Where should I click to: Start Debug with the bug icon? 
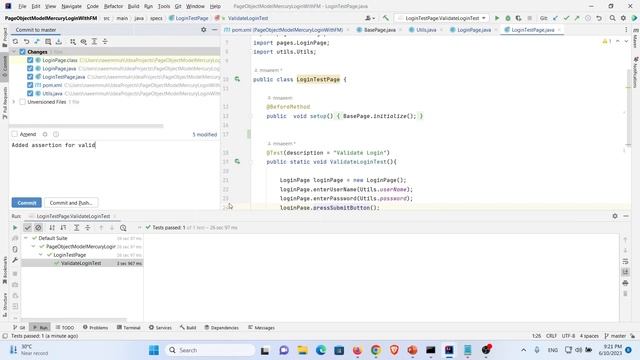(x=508, y=18)
